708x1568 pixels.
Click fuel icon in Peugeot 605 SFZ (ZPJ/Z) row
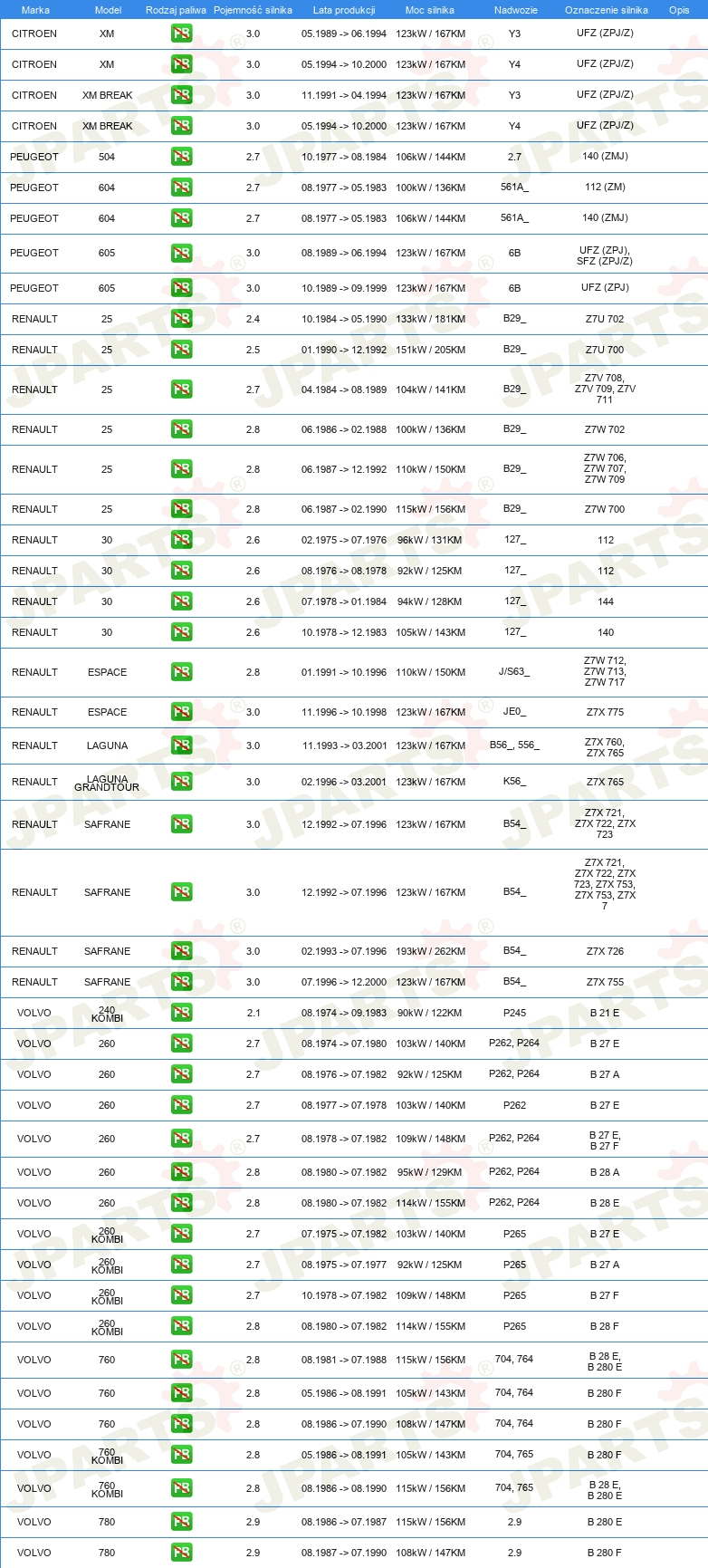pos(181,253)
